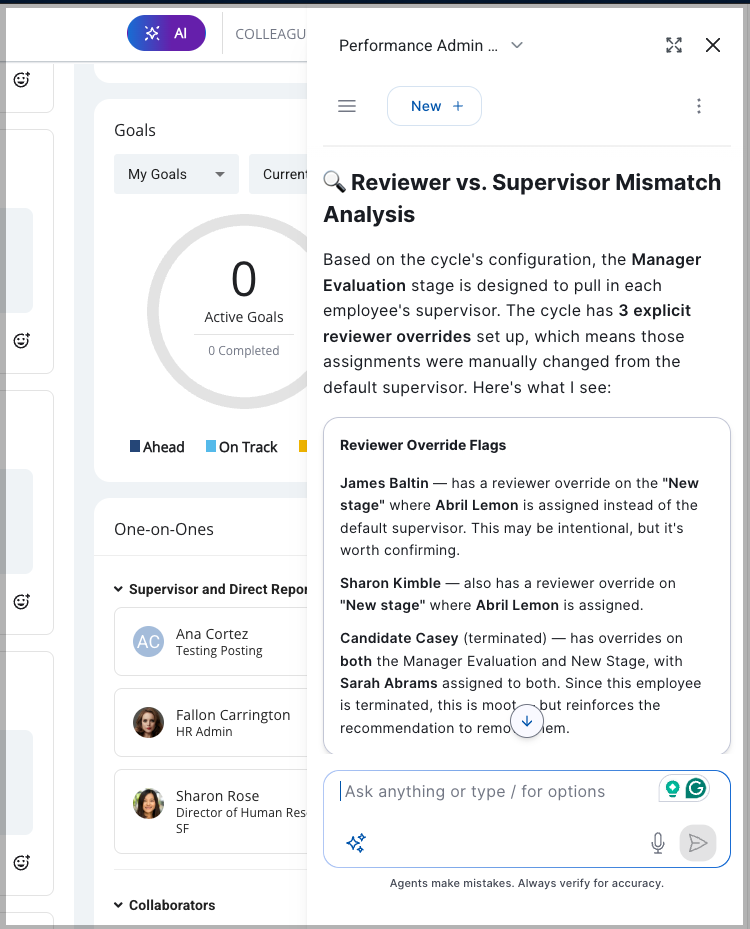Screen dimensions: 750x929
Task: Open the Current period dropdown
Action: coord(278,174)
